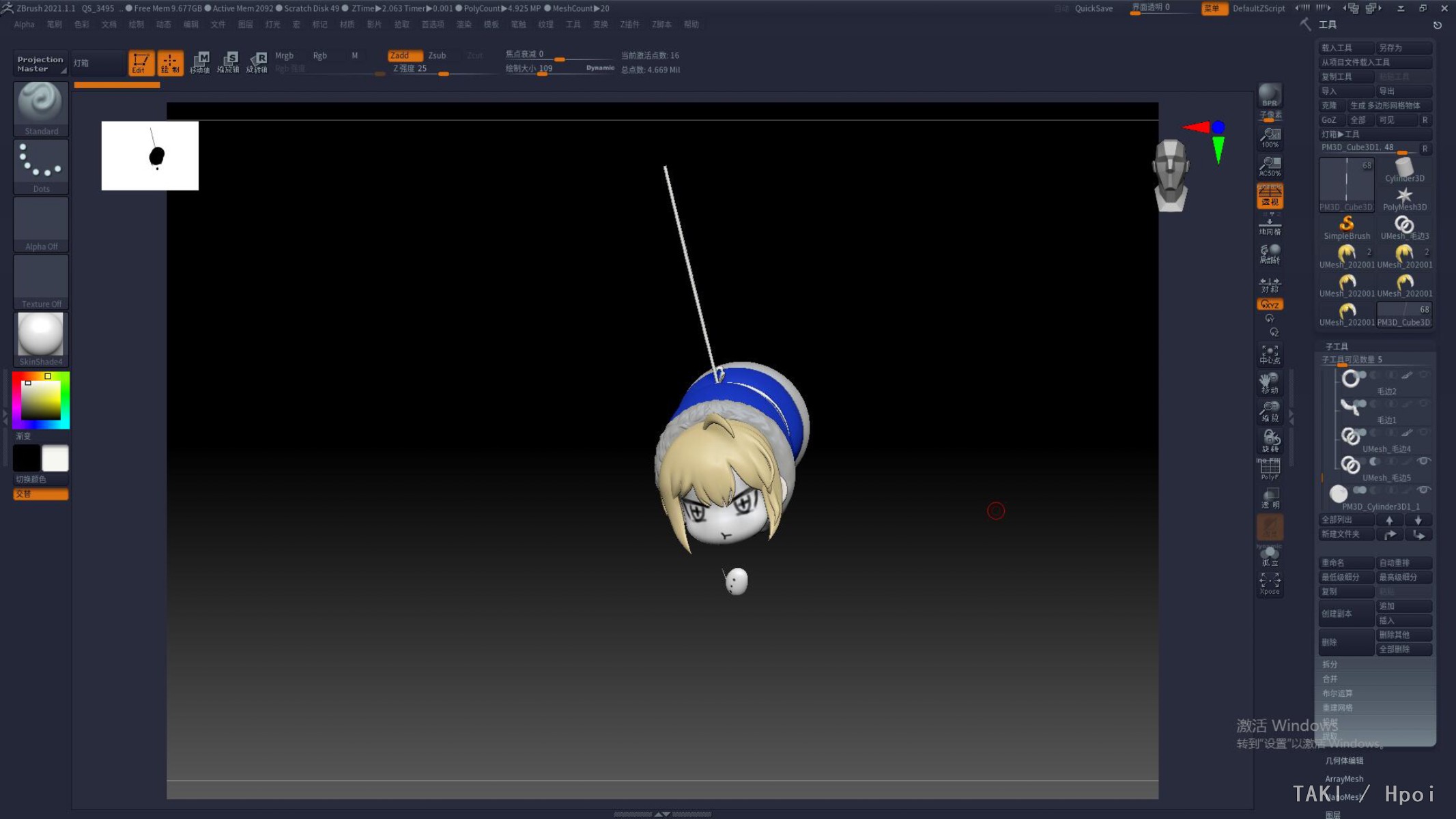Image resolution: width=1456 pixels, height=819 pixels.
Task: Select the Scale gizmo (缩放轴) tool
Action: tap(228, 63)
